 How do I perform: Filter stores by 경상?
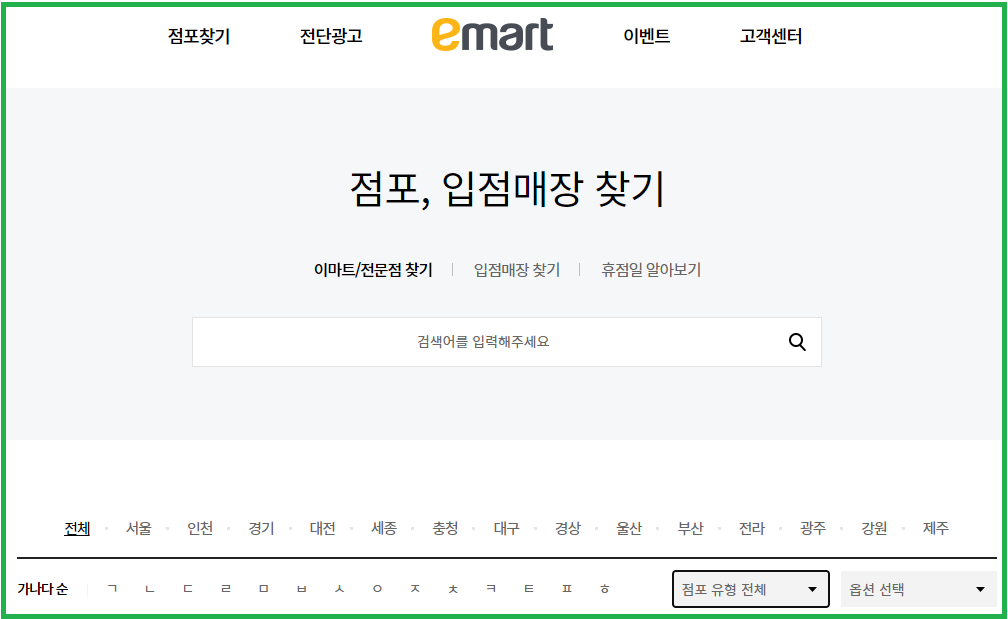(568, 528)
